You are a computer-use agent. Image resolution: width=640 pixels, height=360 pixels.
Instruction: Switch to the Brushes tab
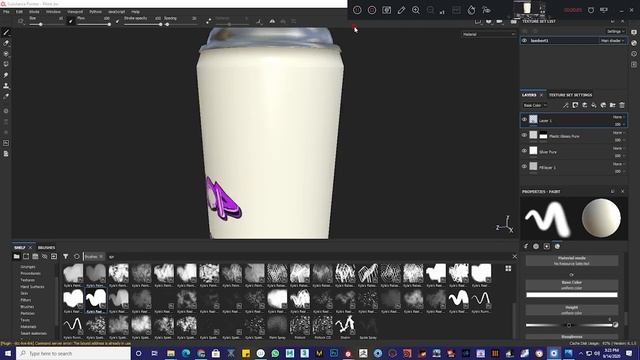tap(46, 247)
